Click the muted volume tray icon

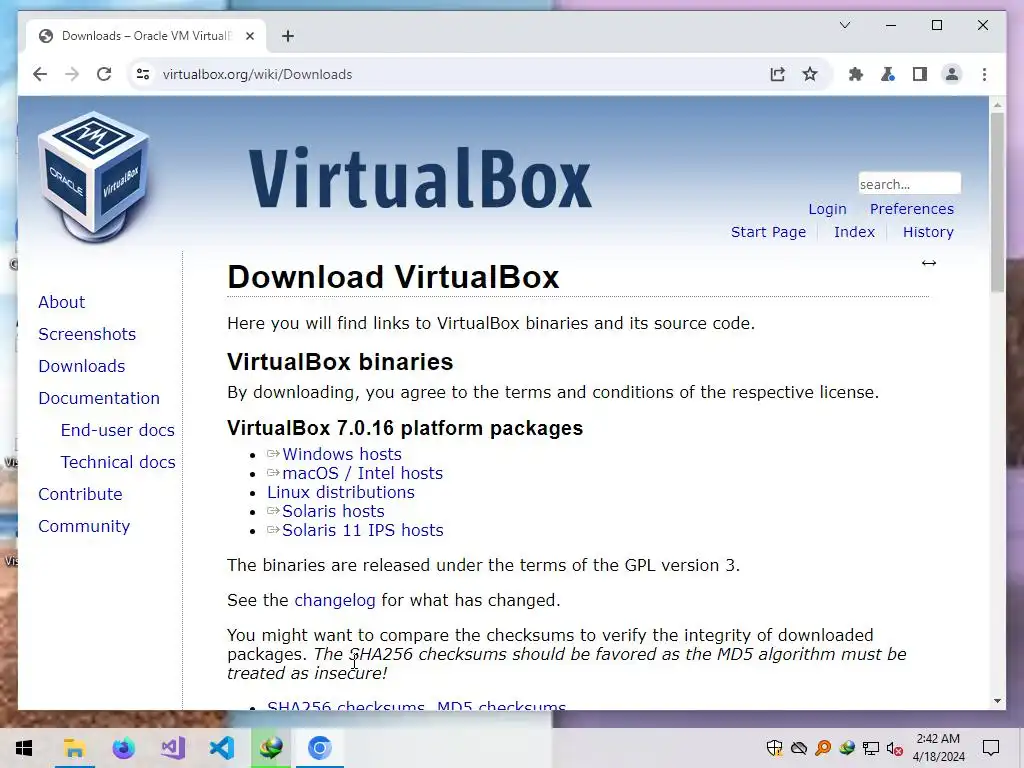(895, 748)
